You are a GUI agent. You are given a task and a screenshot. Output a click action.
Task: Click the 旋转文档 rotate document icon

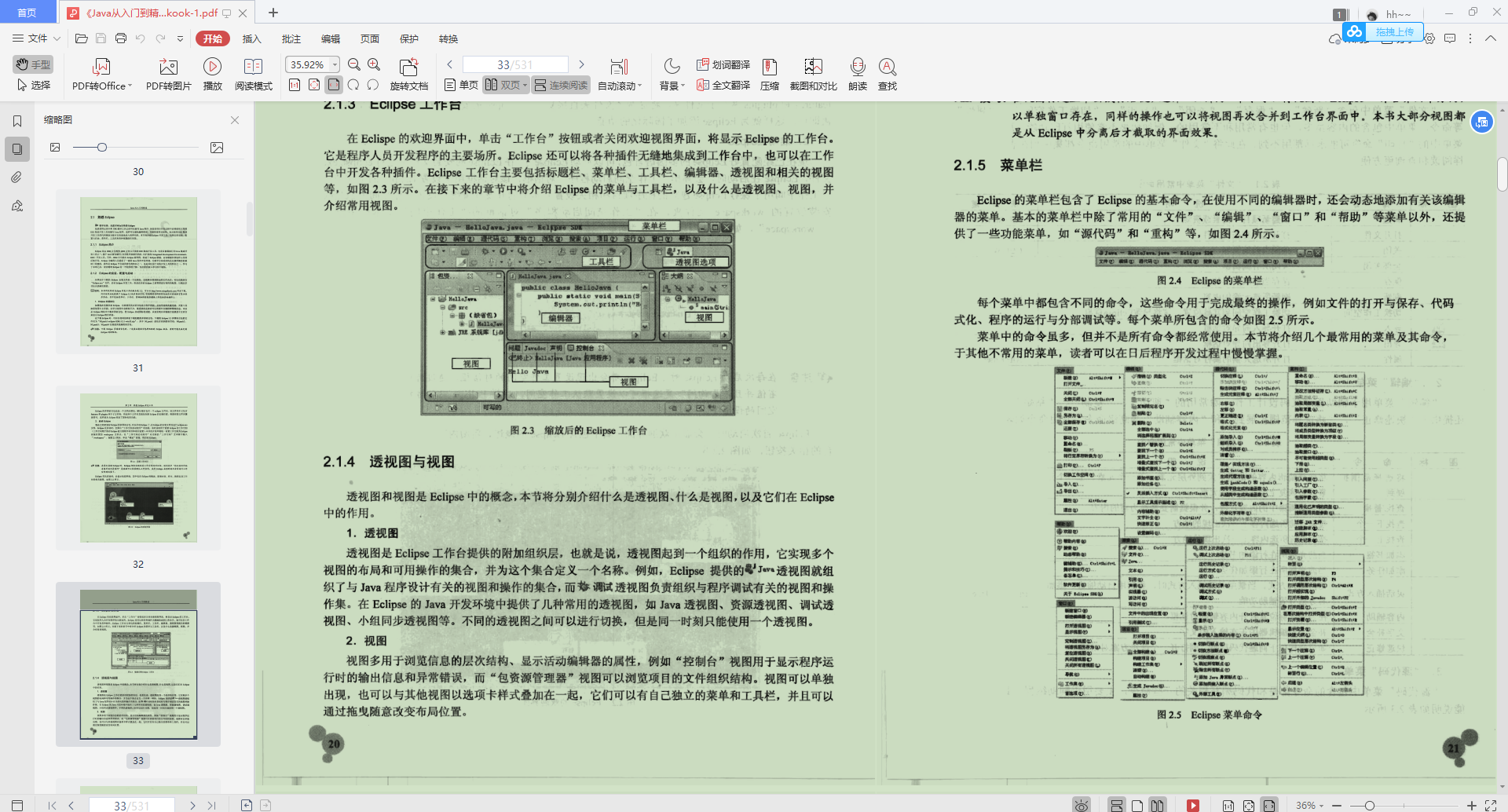tap(408, 67)
